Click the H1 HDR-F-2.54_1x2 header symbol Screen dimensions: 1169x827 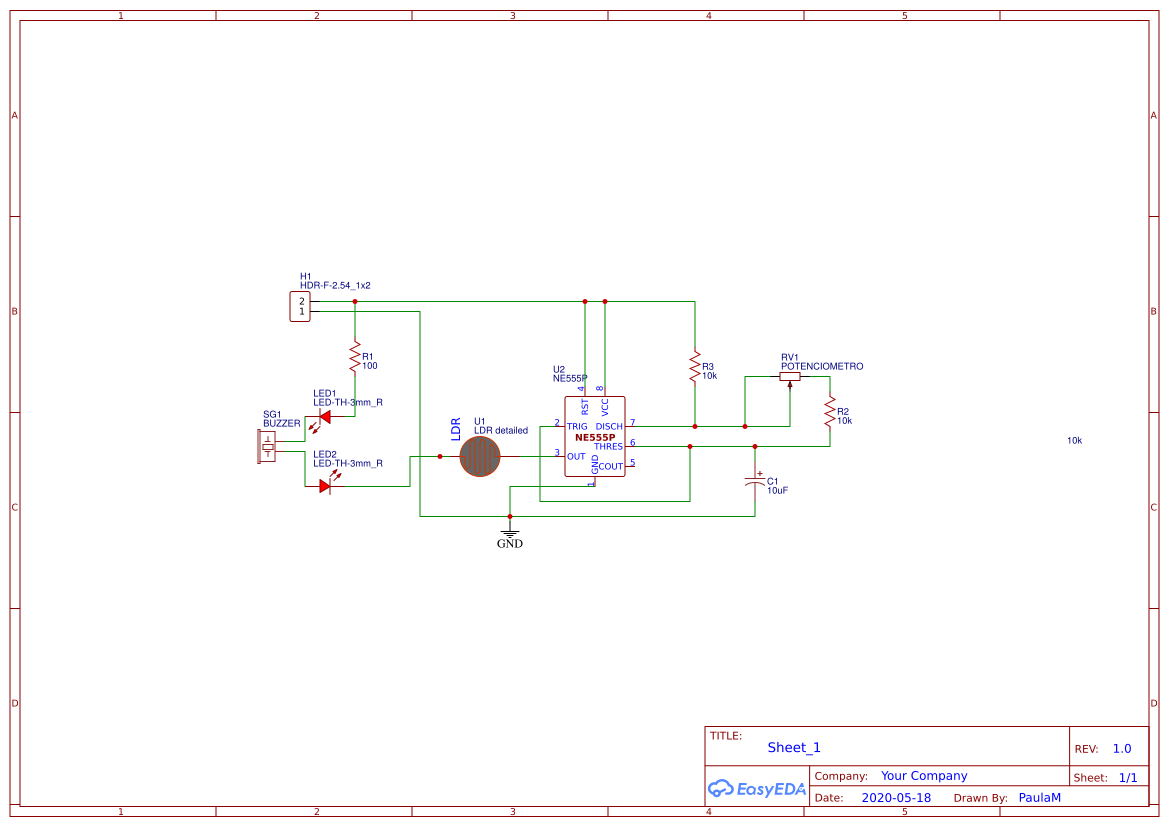(x=299, y=306)
